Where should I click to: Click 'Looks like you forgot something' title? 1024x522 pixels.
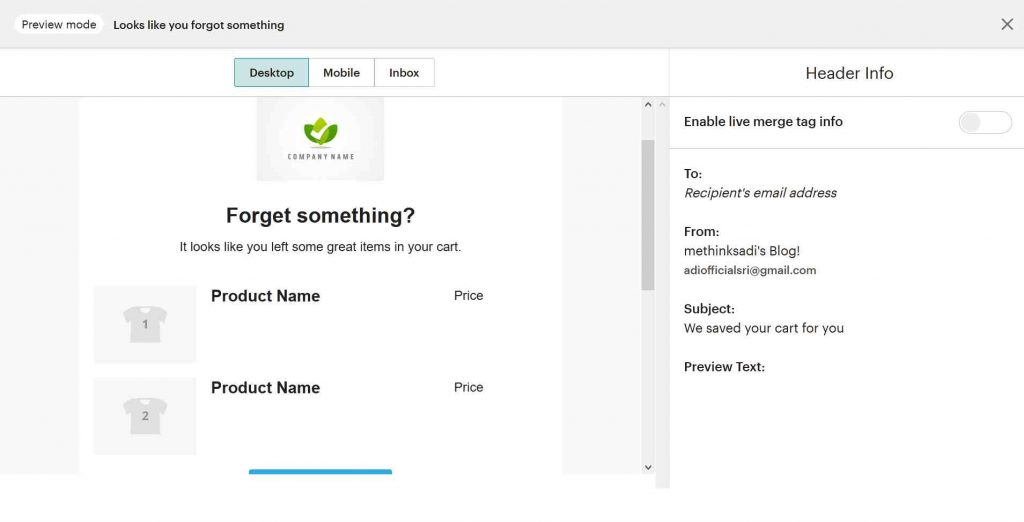(x=199, y=25)
